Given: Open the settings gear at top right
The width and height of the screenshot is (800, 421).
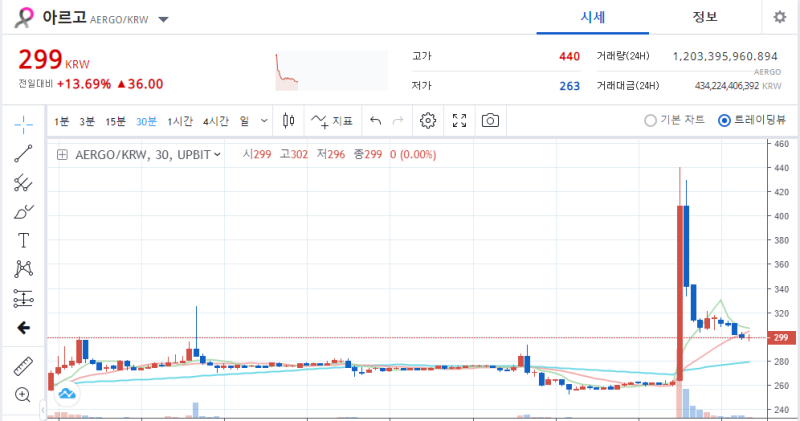Looking at the screenshot, I should pos(780,17).
